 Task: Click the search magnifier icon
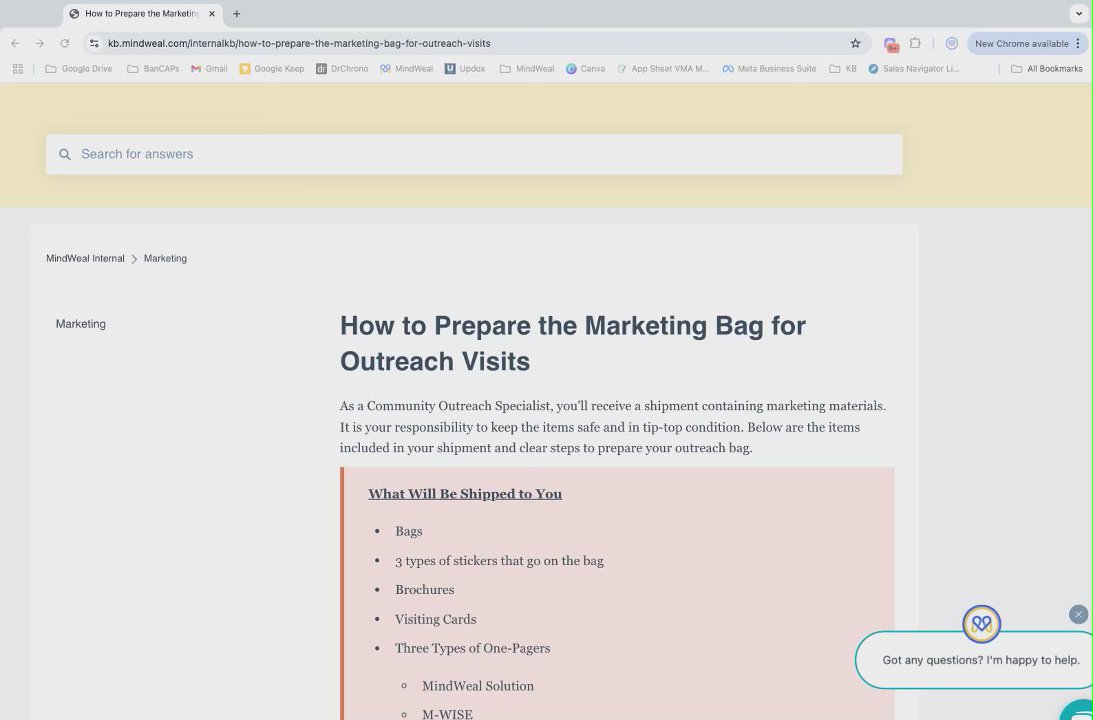tap(65, 154)
